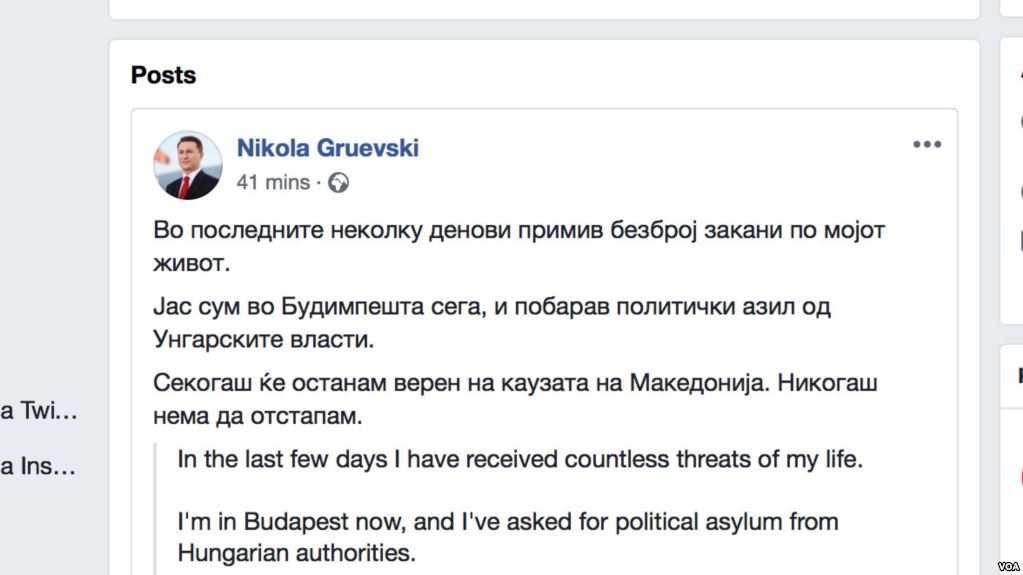The height and width of the screenshot is (575, 1023).
Task: Open the truncated "Twi…" sidebar link
Action: click(38, 410)
